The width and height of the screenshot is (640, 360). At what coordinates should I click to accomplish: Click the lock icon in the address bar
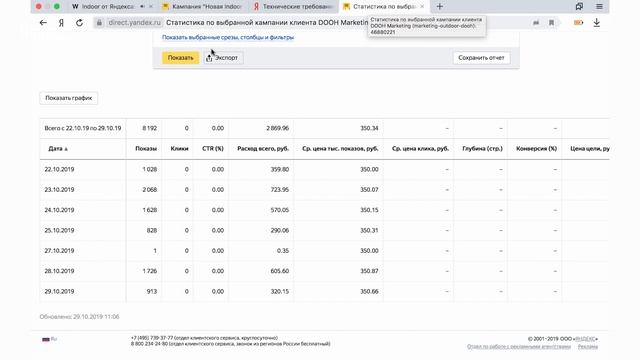click(x=99, y=23)
